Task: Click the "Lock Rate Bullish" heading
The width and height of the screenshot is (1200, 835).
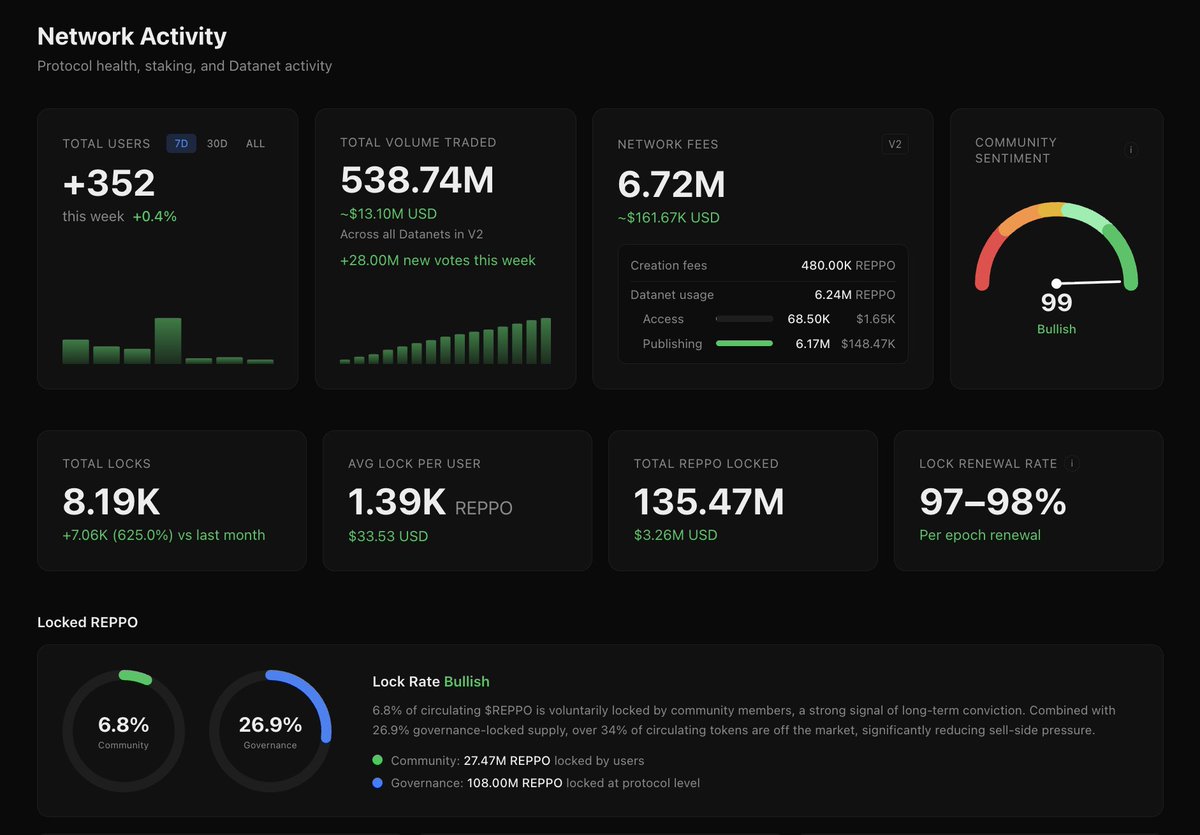Action: (x=431, y=682)
